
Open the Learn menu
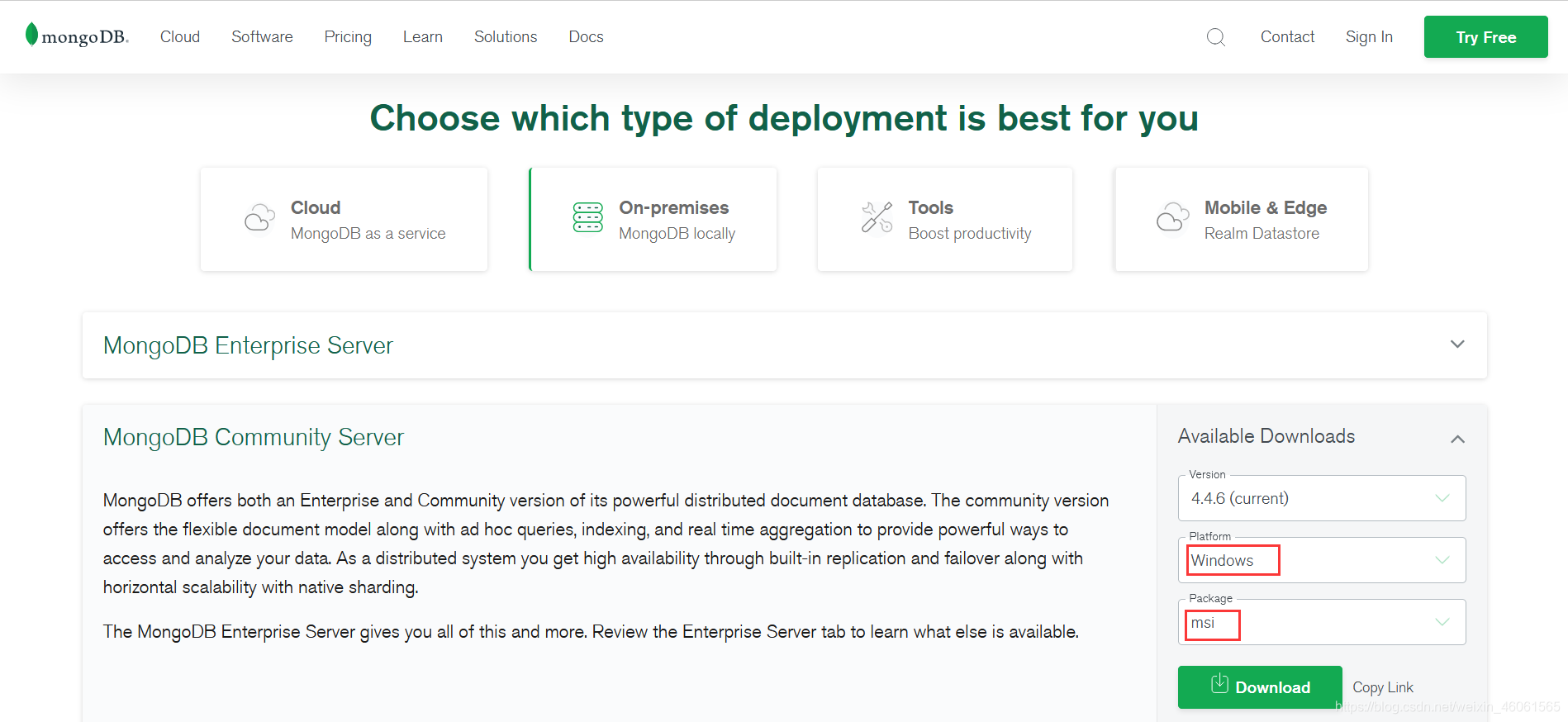(423, 37)
